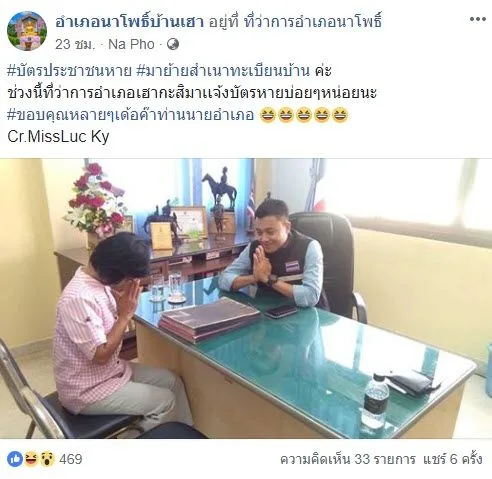Click the Cr.MissLuc Ky credit text
Image resolution: width=492 pixels, height=479 pixels.
tap(58, 137)
